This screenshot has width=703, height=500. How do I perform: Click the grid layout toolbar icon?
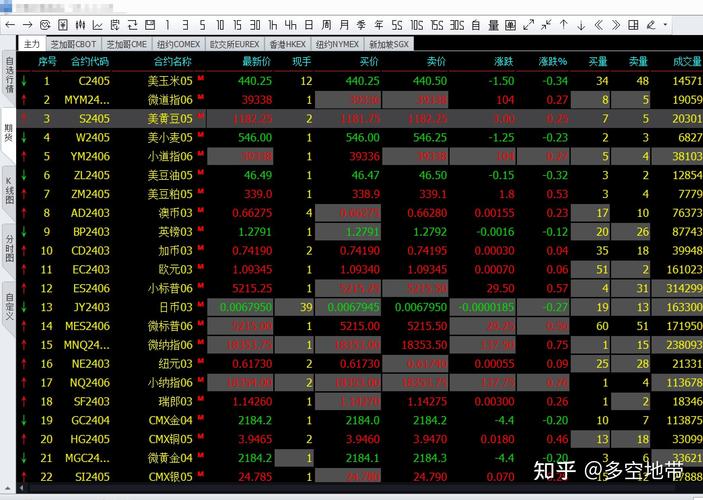tap(634, 24)
